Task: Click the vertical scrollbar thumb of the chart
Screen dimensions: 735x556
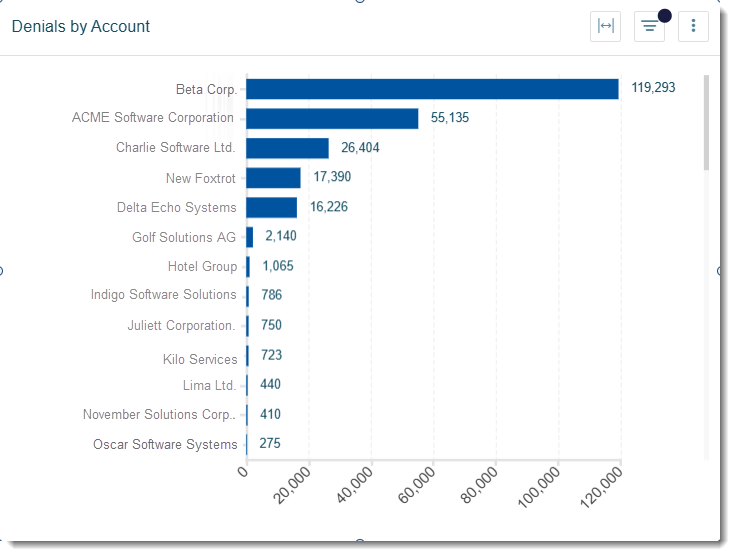Action: pos(706,120)
